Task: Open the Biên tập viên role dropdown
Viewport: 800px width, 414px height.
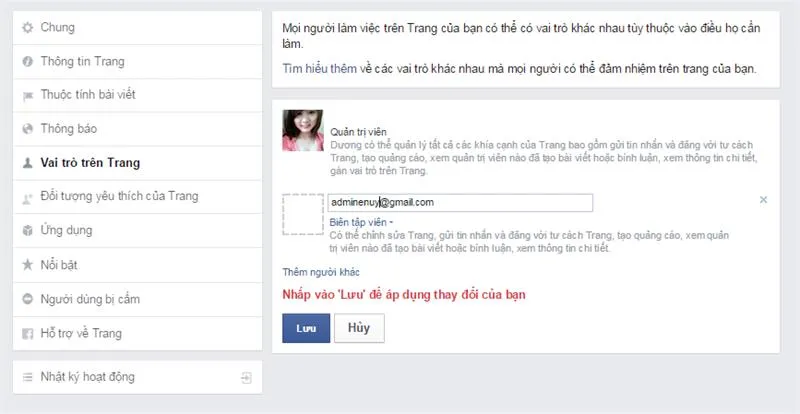Action: (360, 222)
